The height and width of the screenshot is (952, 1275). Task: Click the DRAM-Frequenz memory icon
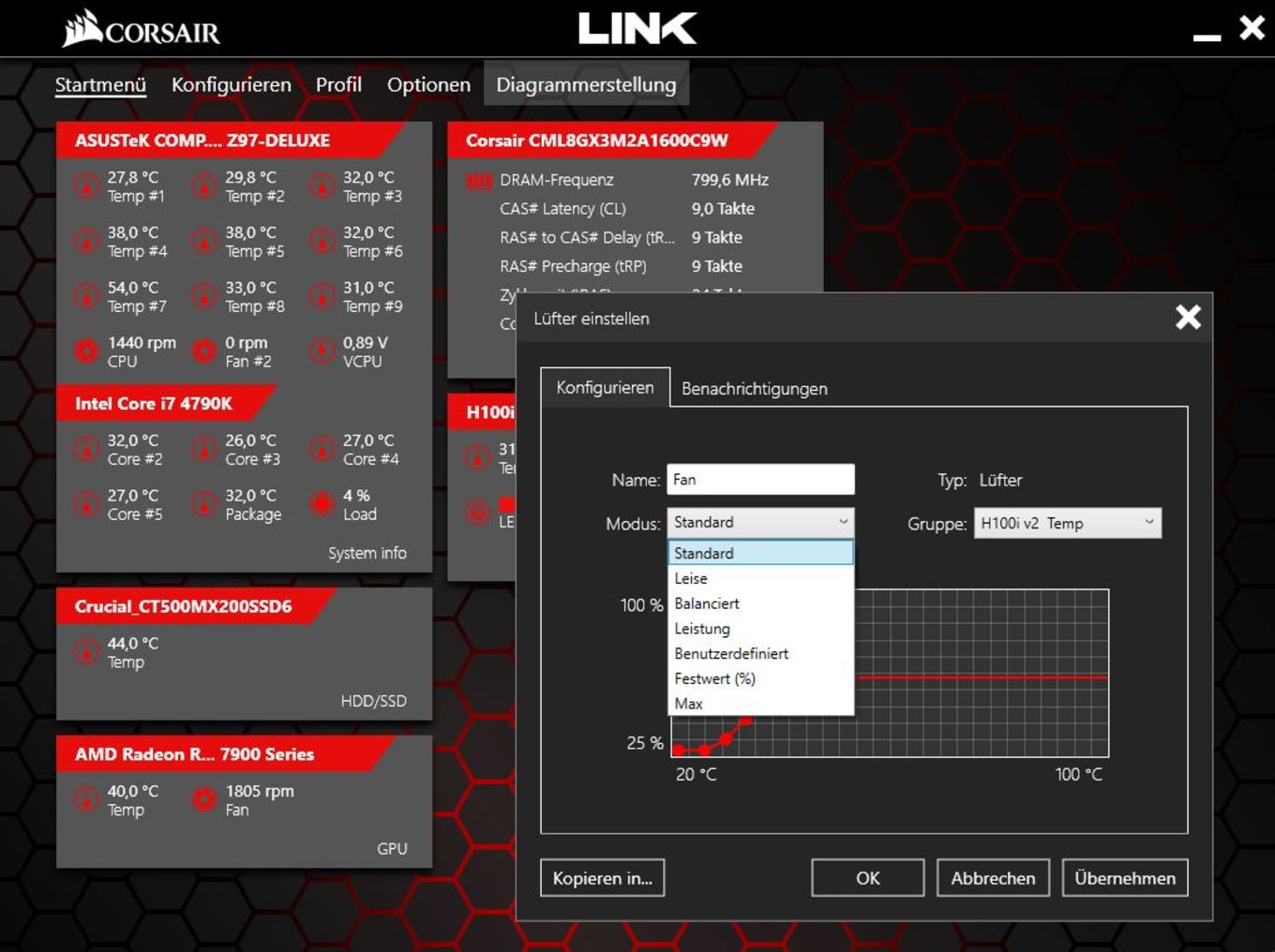pos(479,180)
